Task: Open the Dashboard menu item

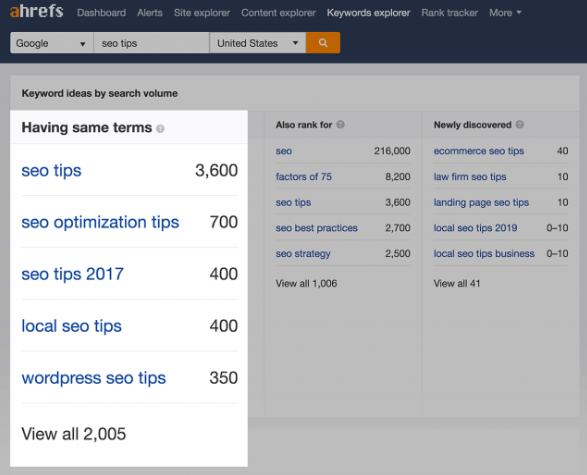Action: tap(101, 13)
